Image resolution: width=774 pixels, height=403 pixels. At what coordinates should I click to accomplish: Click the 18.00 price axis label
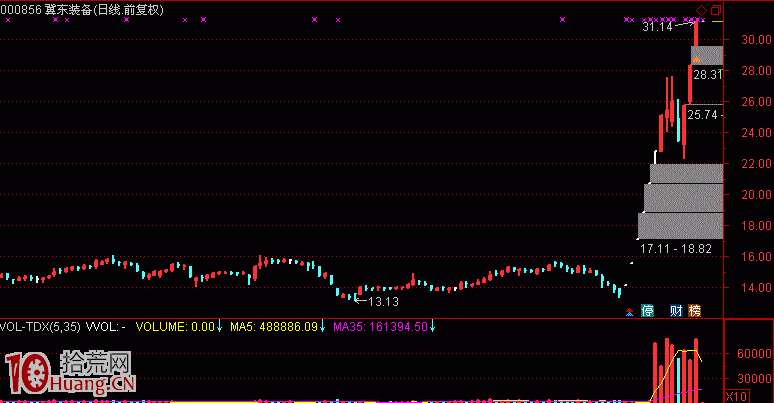pos(756,225)
